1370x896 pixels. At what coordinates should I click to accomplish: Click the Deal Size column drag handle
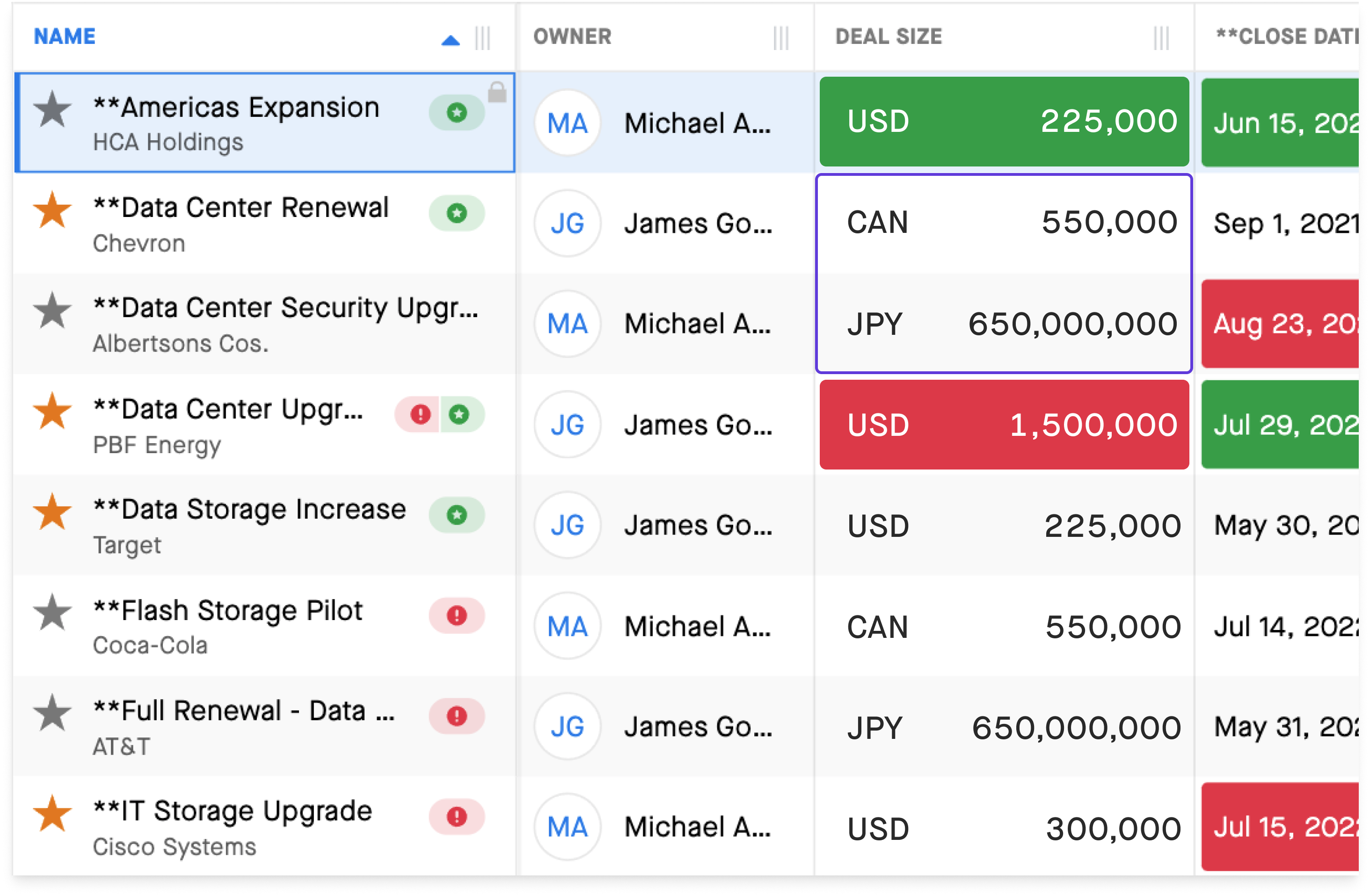[1161, 38]
